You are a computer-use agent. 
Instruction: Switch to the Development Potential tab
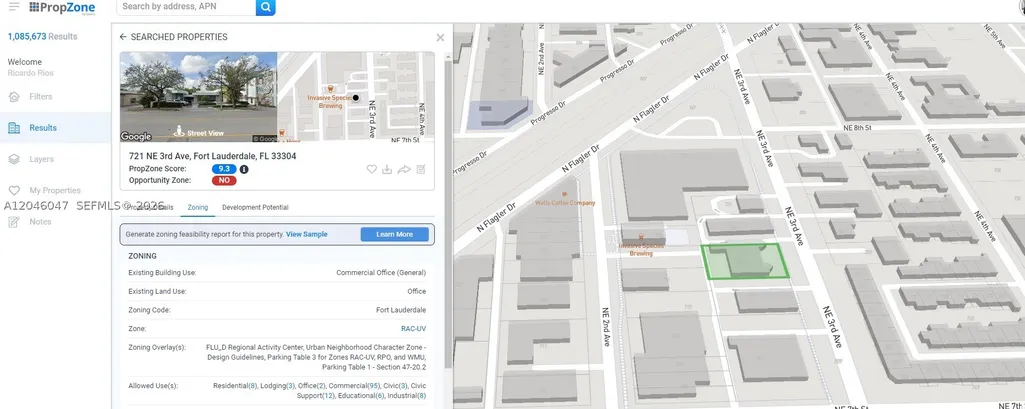point(255,207)
